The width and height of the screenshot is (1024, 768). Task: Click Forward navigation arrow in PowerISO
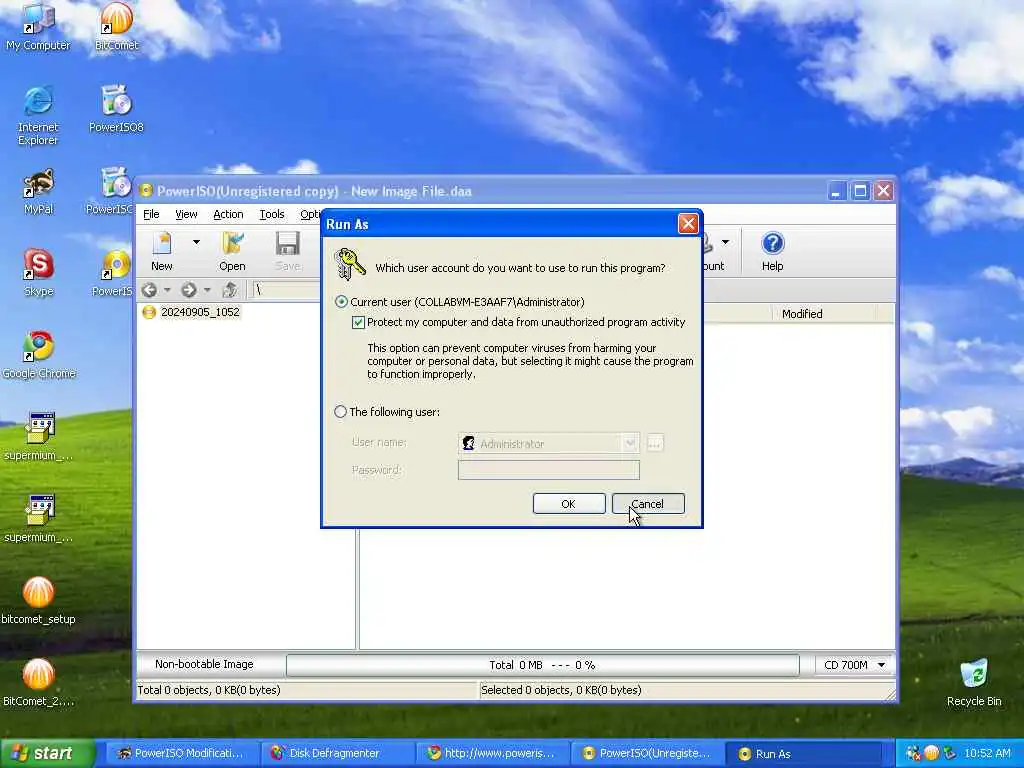(189, 289)
